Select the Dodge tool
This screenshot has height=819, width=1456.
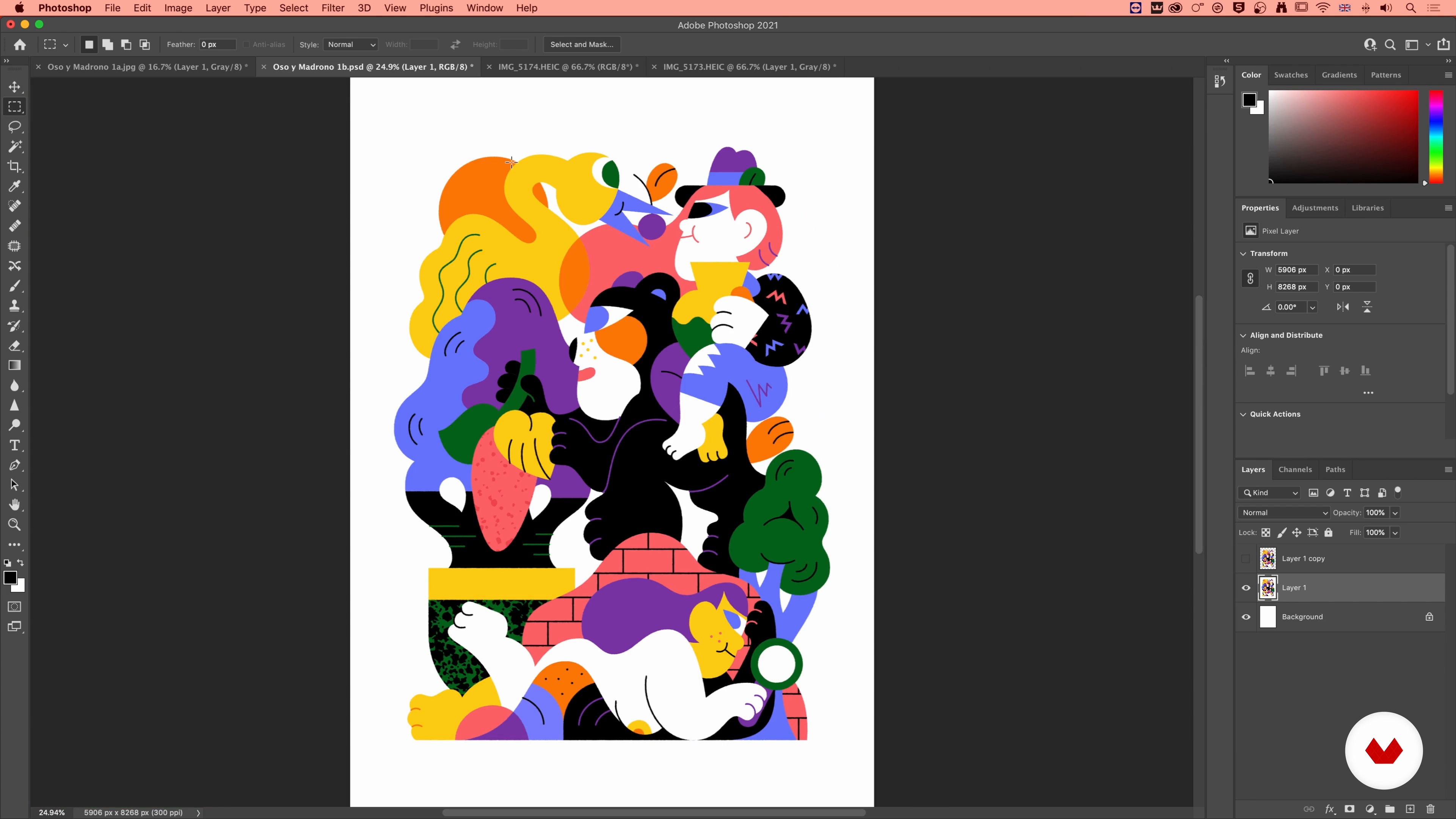15,425
